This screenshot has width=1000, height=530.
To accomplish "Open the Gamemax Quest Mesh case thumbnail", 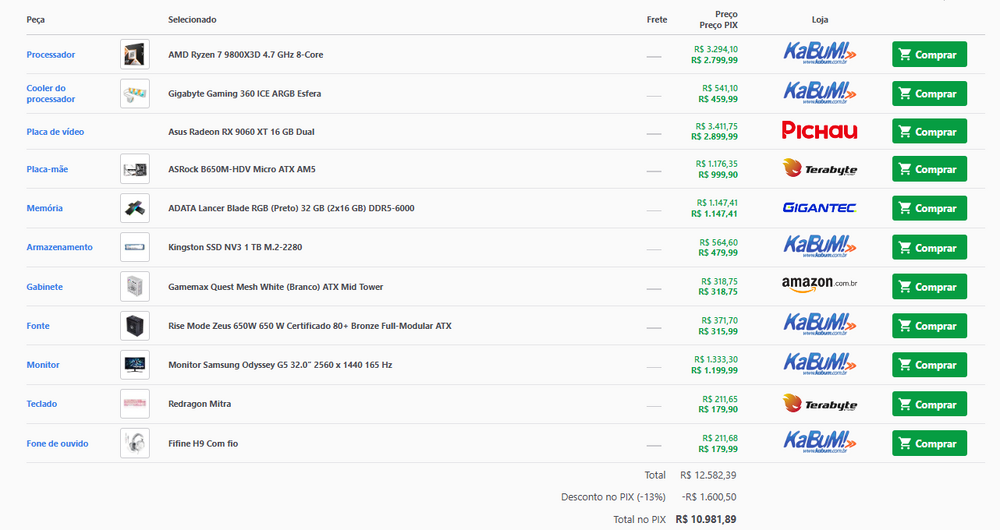I will click(x=134, y=286).
